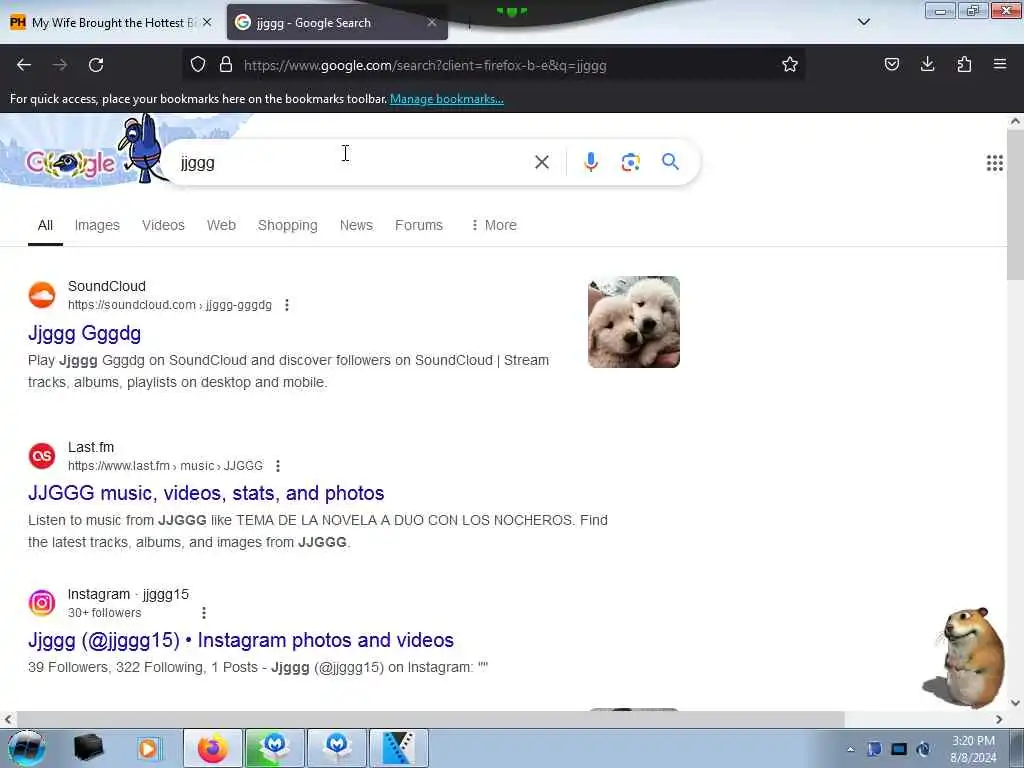Open the Jjggg Gggdg SoundCloud result
1024x768 pixels.
[84, 334]
